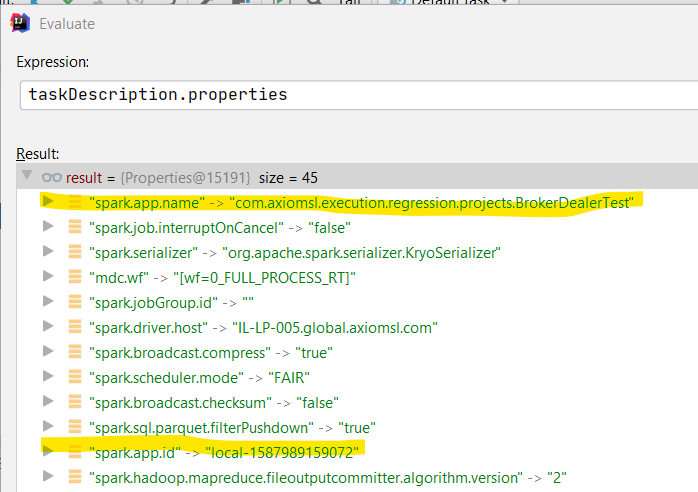Select the "spark.app.name" BrokerDealerTest text

pyautogui.click(x=361, y=203)
